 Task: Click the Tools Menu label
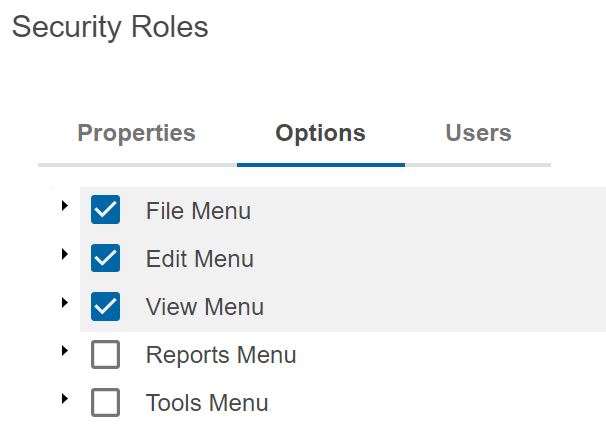(207, 403)
